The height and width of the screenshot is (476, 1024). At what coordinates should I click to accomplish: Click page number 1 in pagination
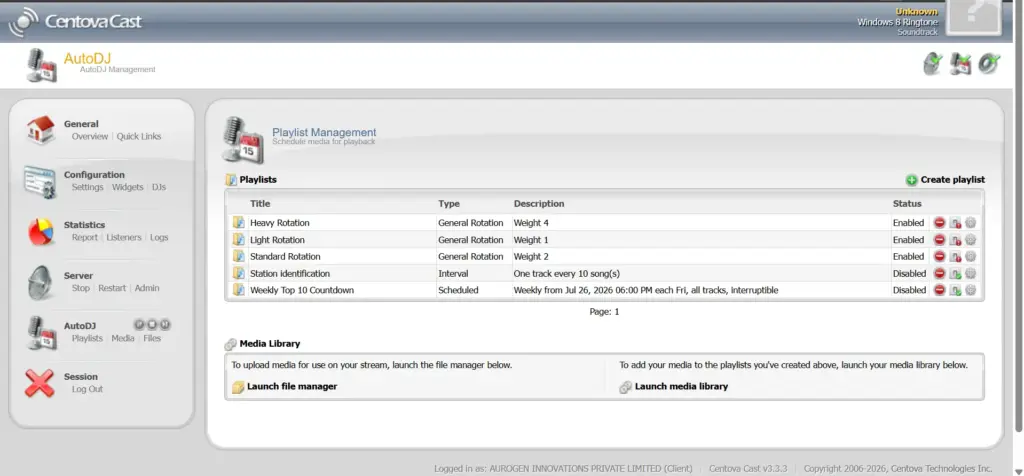616,312
